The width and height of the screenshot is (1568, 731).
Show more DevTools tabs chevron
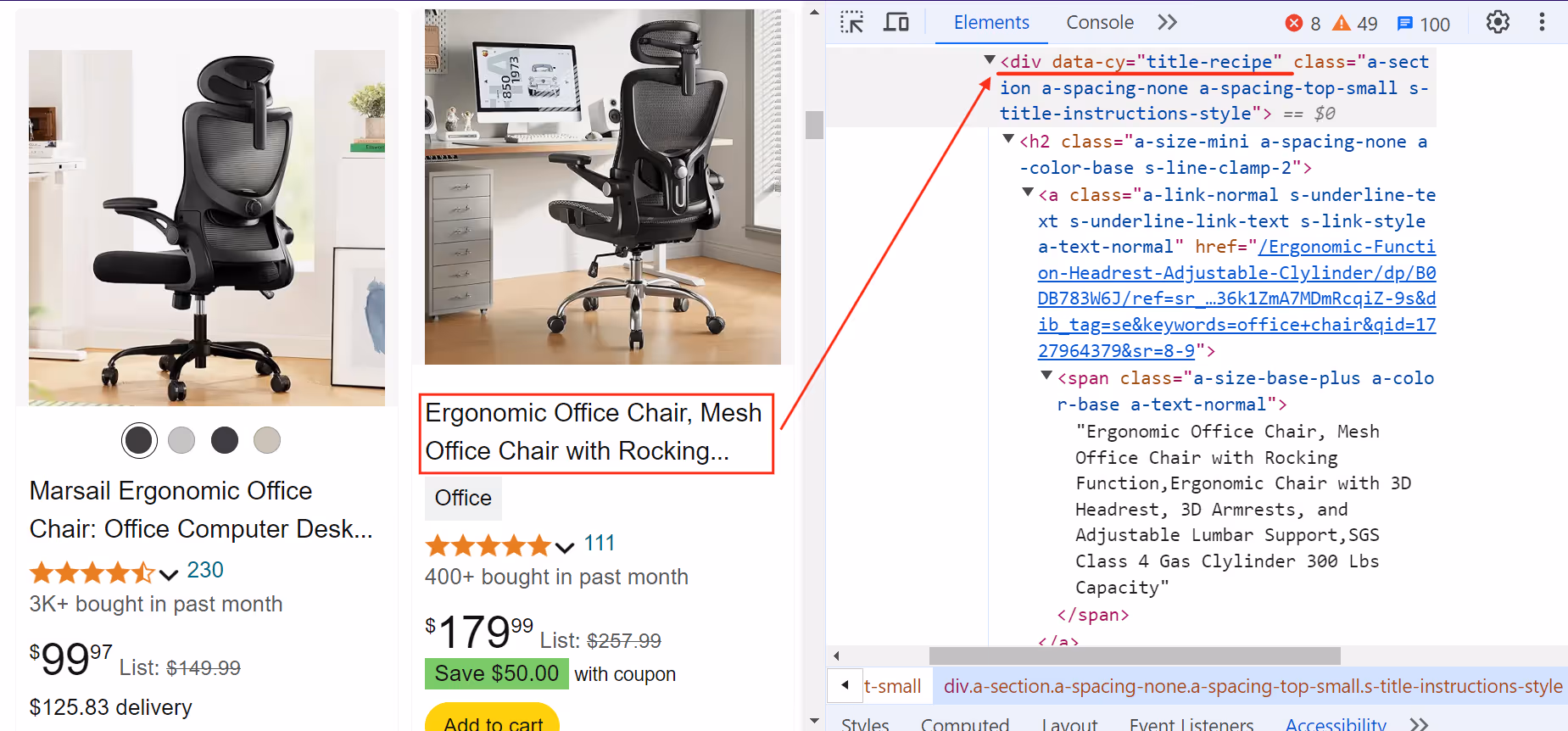point(1168,22)
